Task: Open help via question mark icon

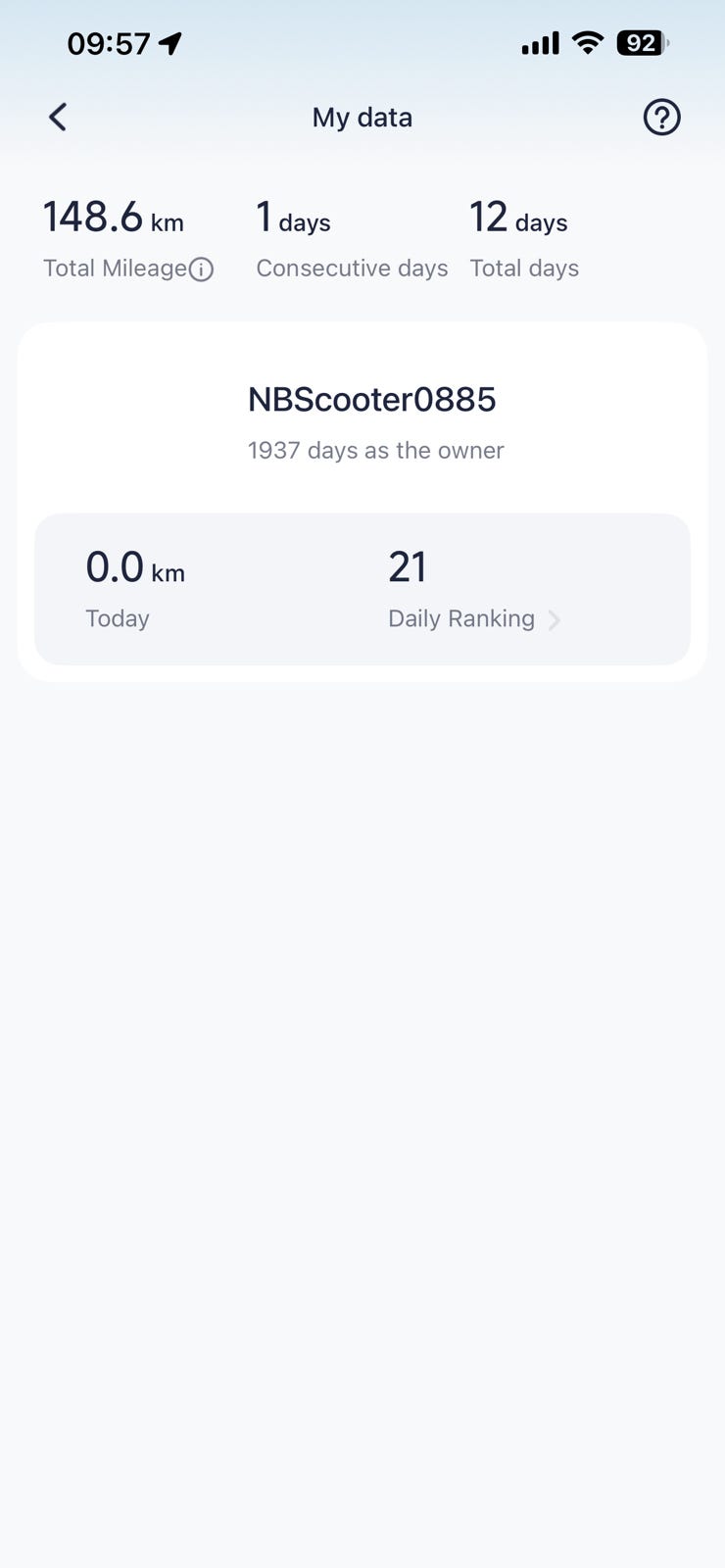Action: [661, 118]
